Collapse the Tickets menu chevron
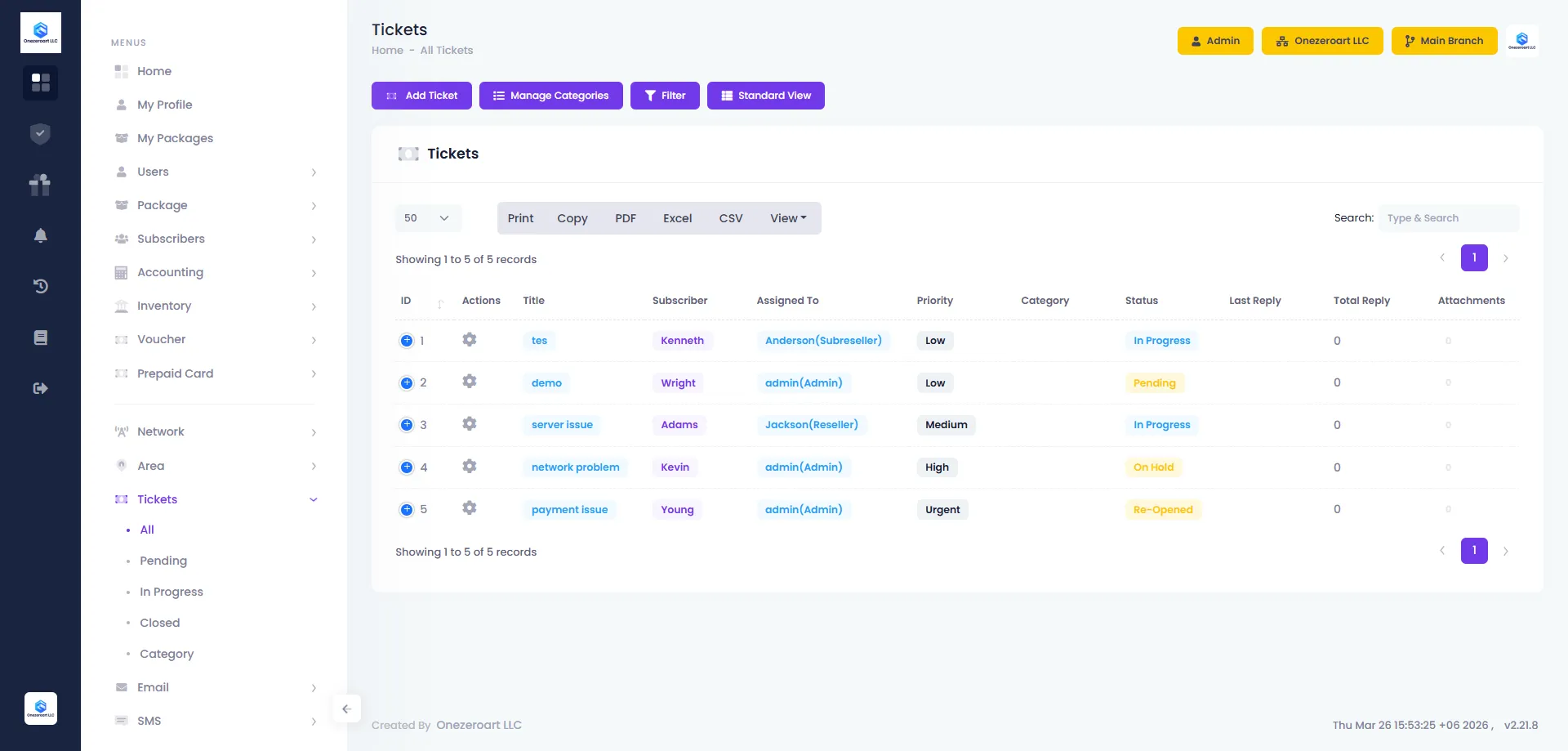The width and height of the screenshot is (1568, 751). [x=314, y=499]
